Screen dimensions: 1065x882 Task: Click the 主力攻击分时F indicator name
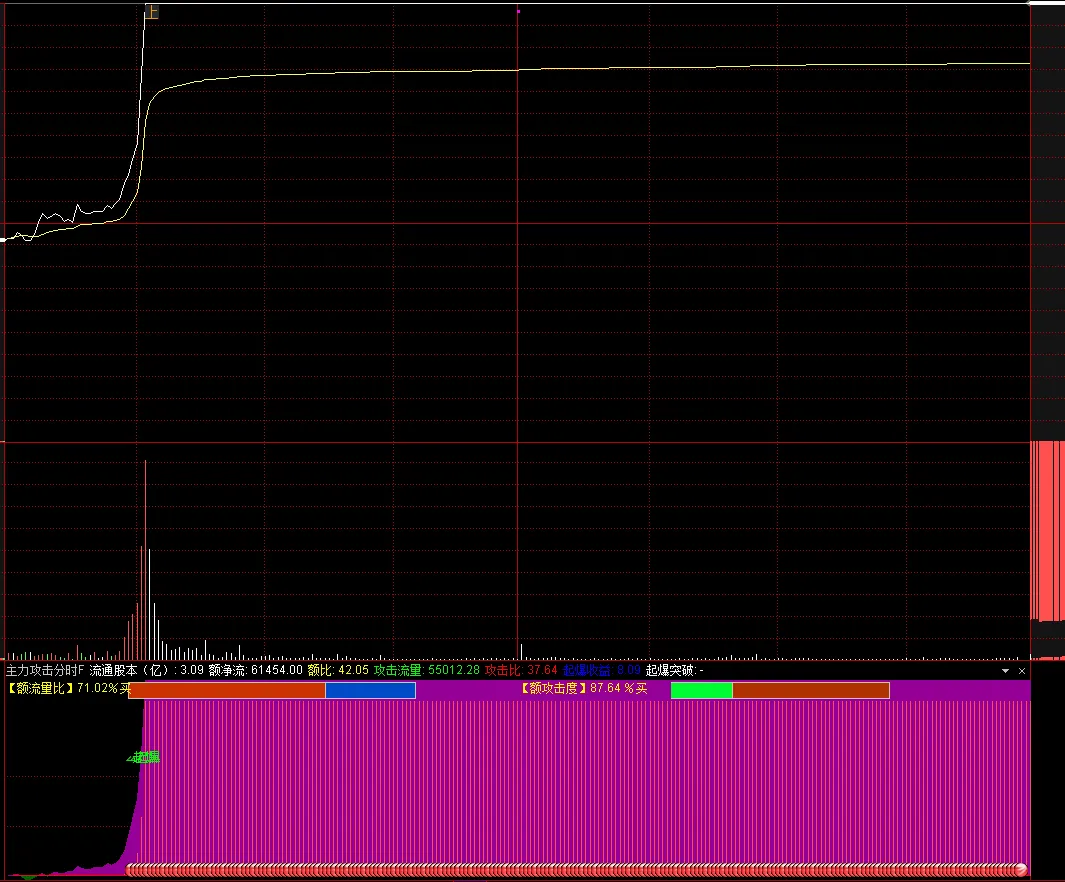click(x=45, y=670)
